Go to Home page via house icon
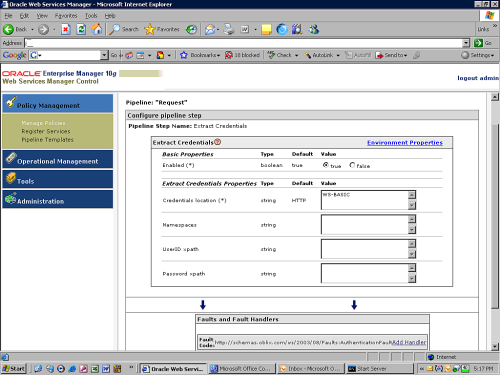Viewport: 500px width, 375px height. tap(97, 29)
